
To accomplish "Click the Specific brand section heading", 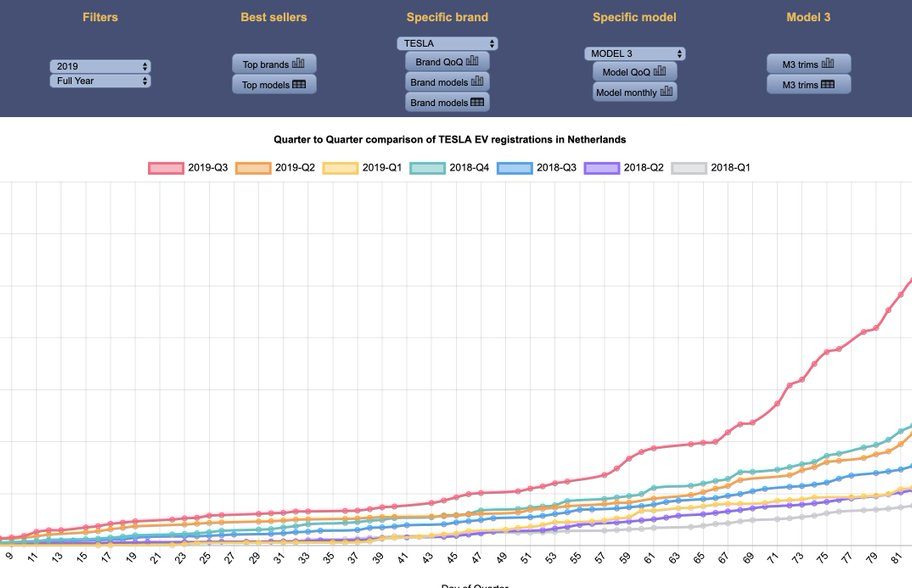I will tap(447, 17).
